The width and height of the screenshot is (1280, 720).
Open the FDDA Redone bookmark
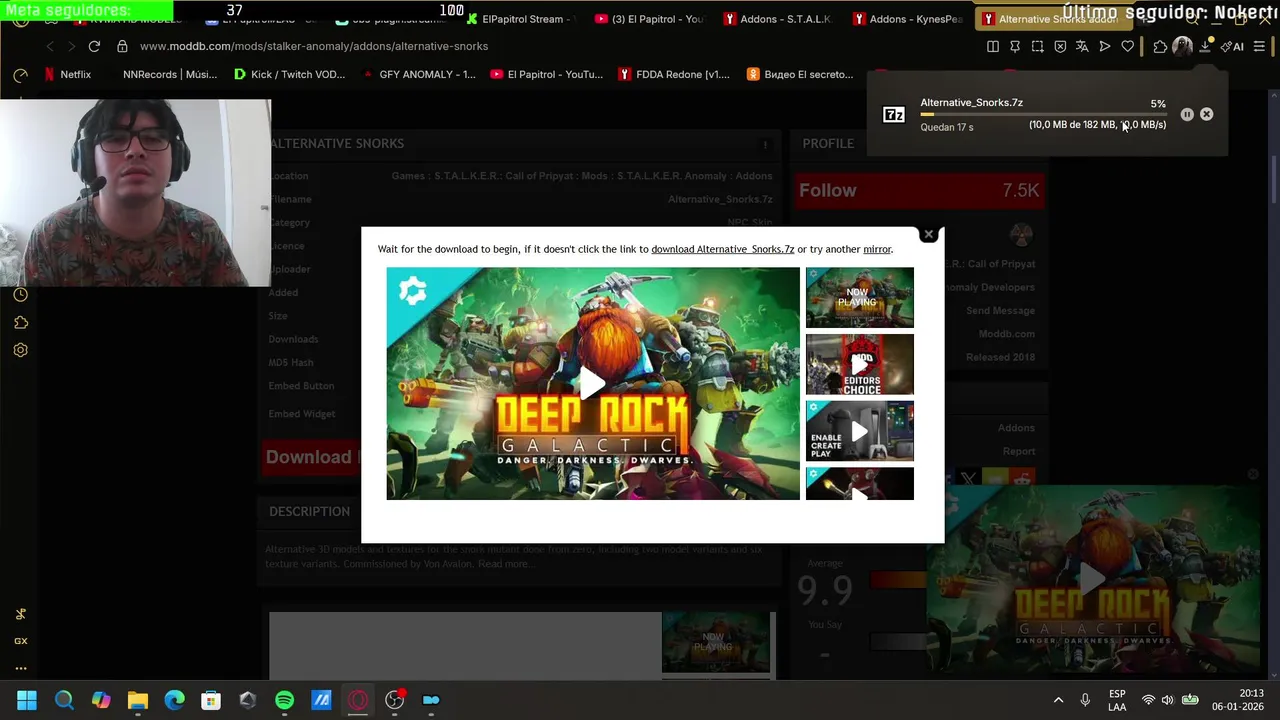[x=675, y=74]
